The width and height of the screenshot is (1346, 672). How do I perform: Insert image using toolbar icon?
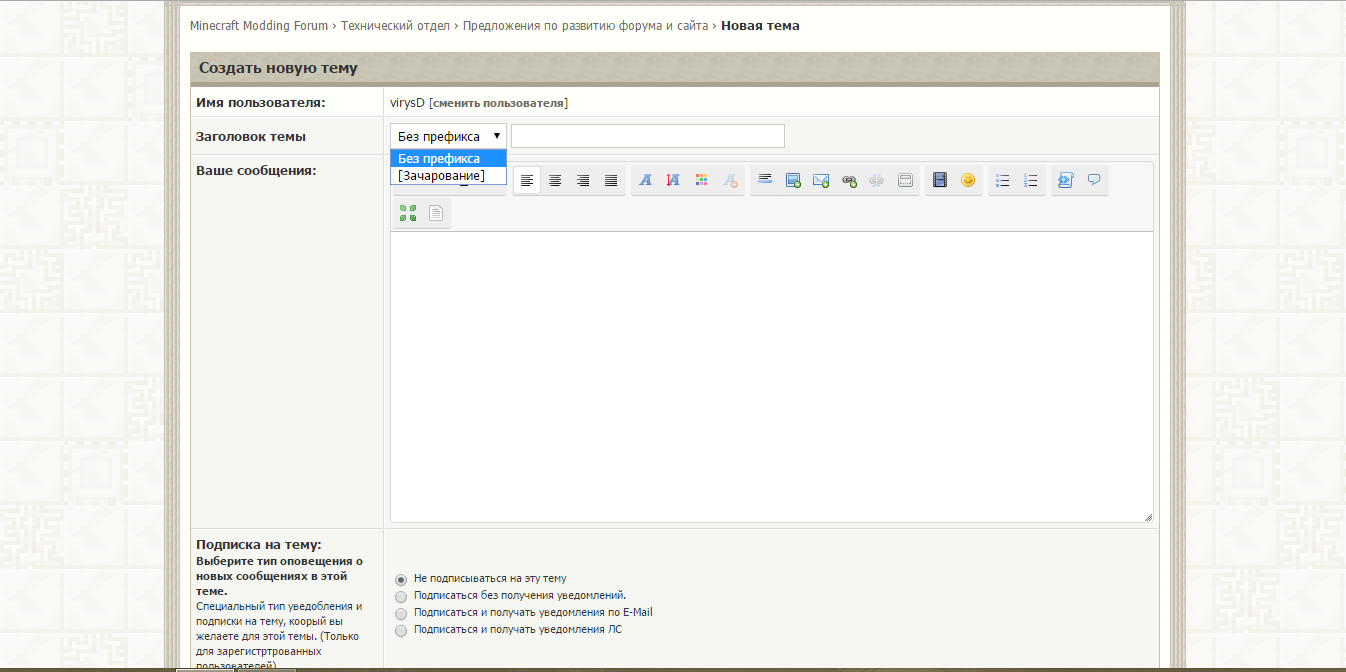click(793, 181)
